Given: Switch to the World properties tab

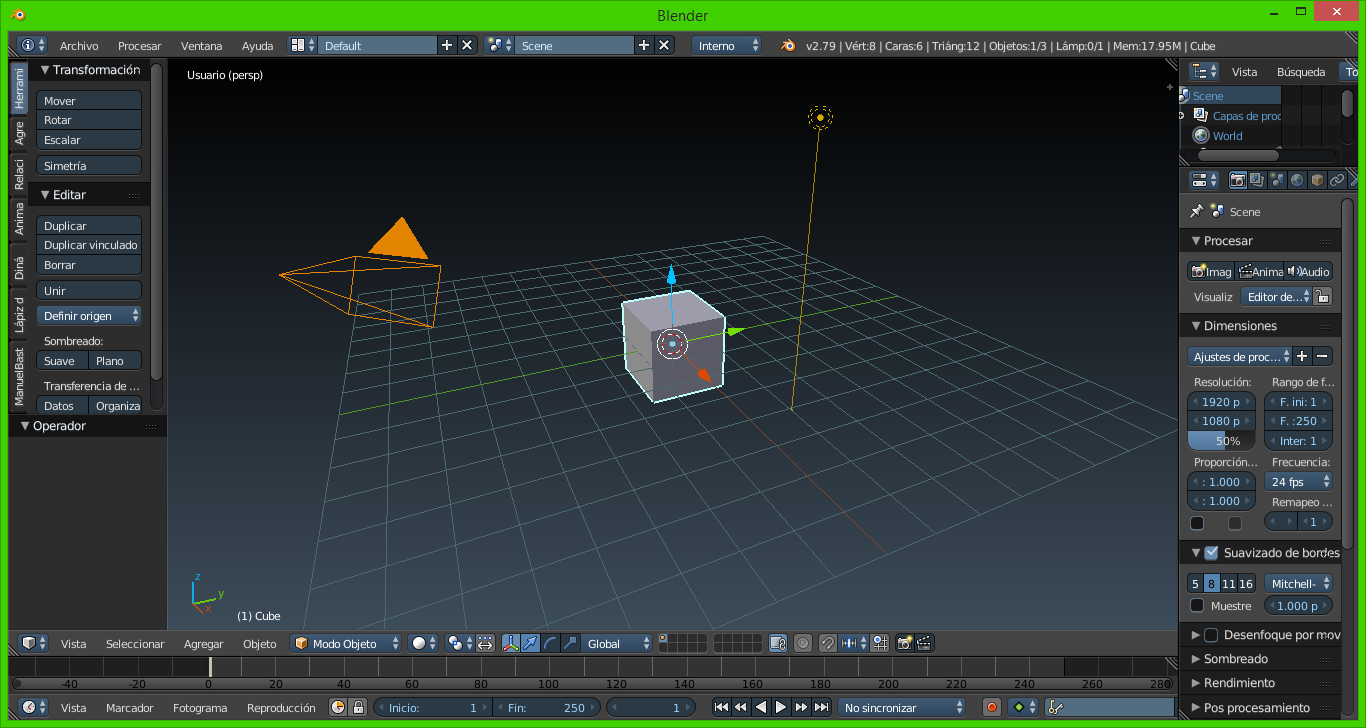Looking at the screenshot, I should (x=1297, y=180).
